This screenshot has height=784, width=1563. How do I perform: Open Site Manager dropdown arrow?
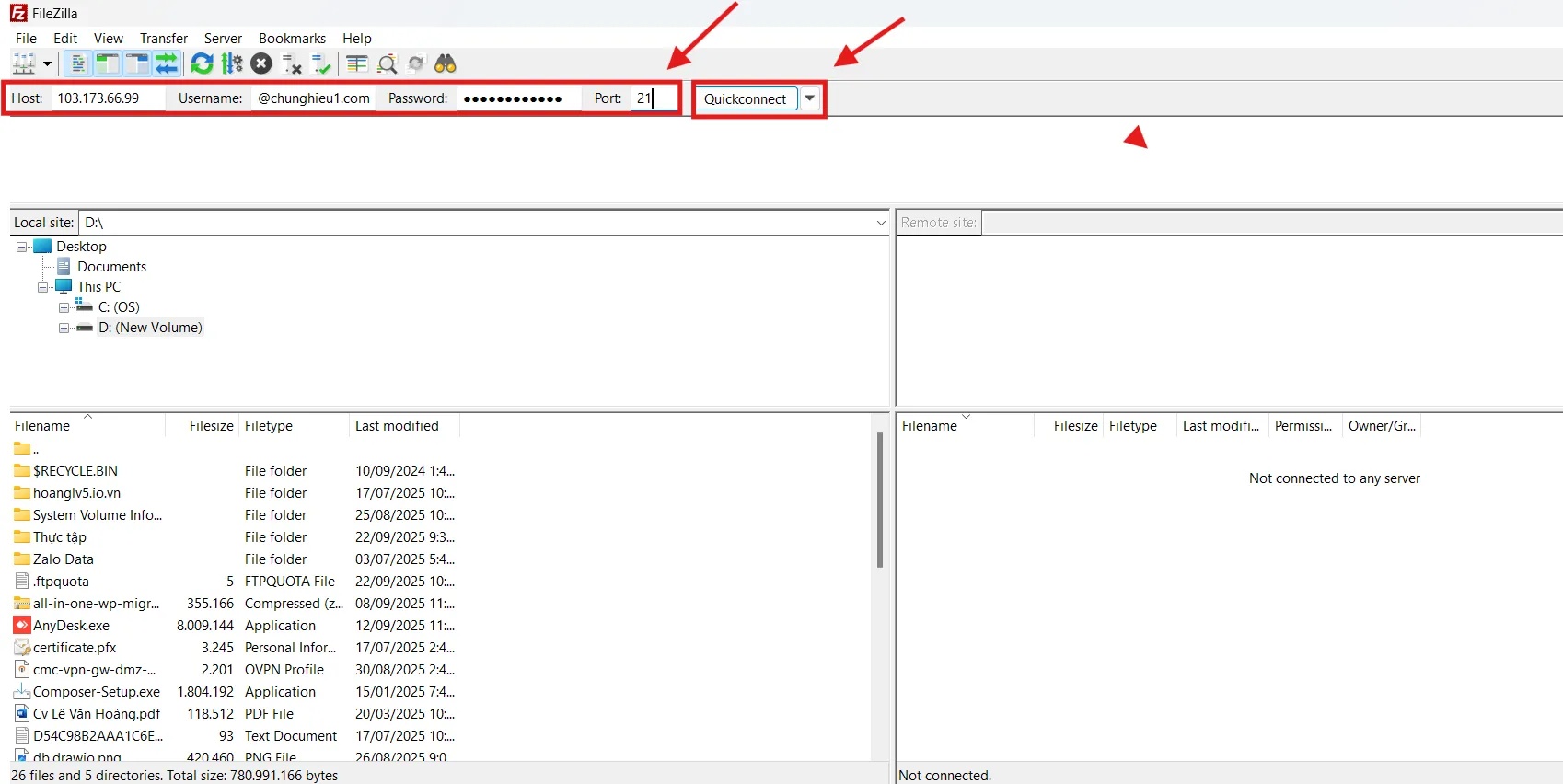pos(47,63)
